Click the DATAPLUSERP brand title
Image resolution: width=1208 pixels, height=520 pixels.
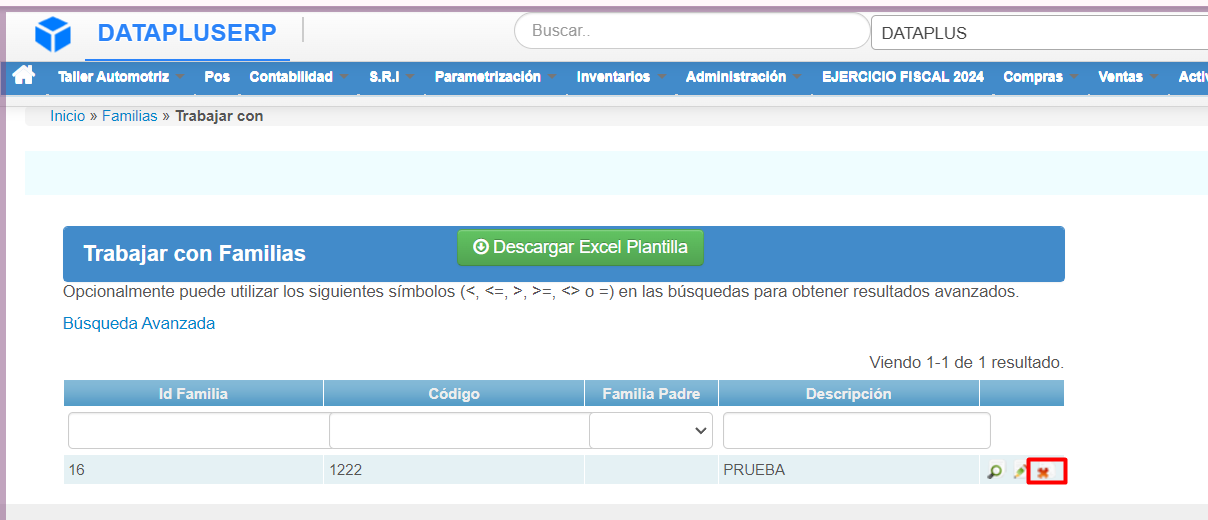click(x=187, y=33)
